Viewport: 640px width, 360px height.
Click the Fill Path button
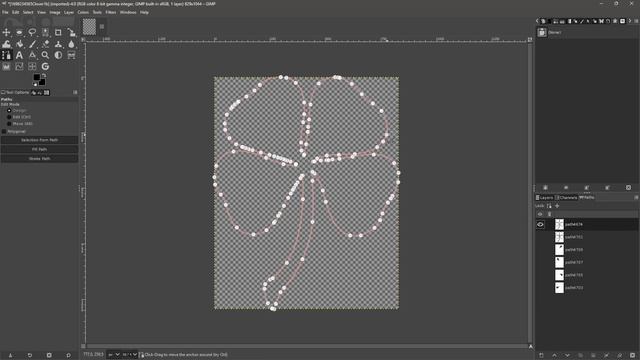(x=40, y=149)
